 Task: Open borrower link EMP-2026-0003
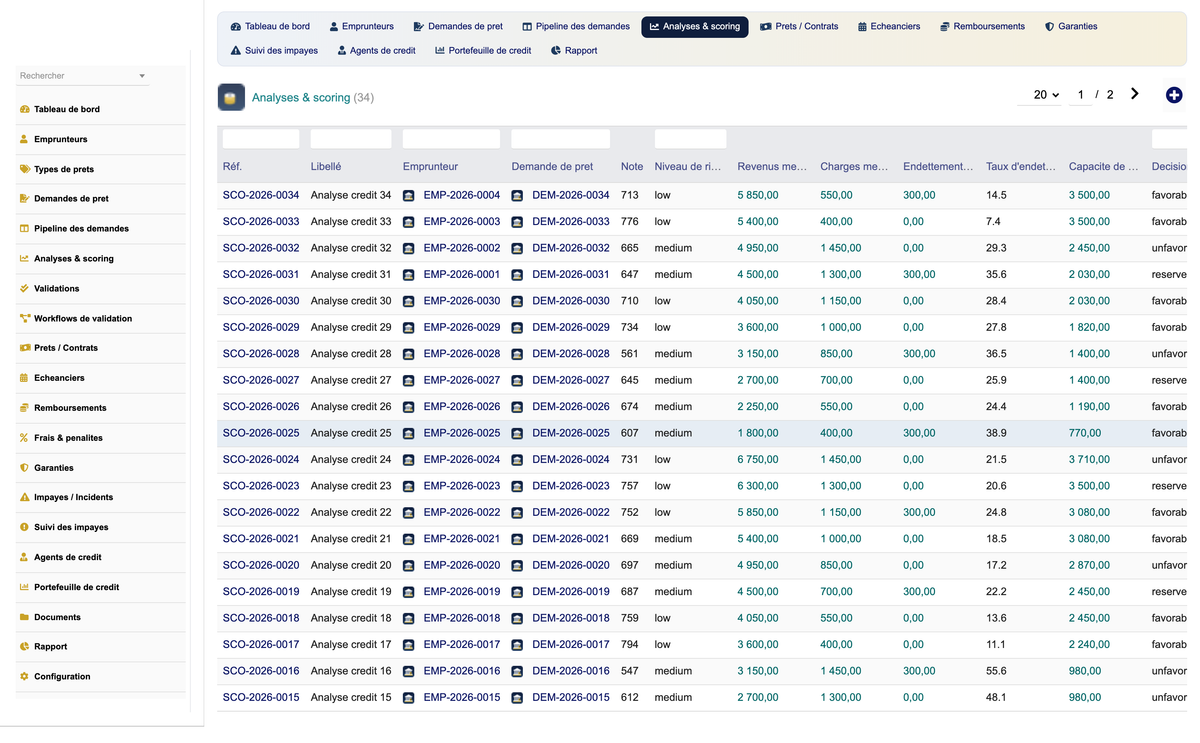(x=462, y=221)
